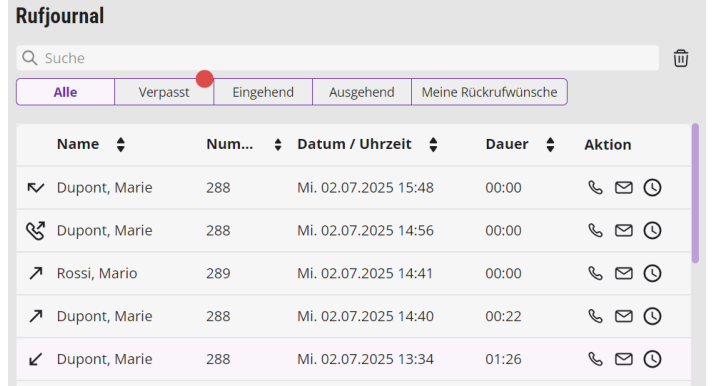Click clock icon in the 15:48 row
The width and height of the screenshot is (717, 386).
[x=653, y=188]
